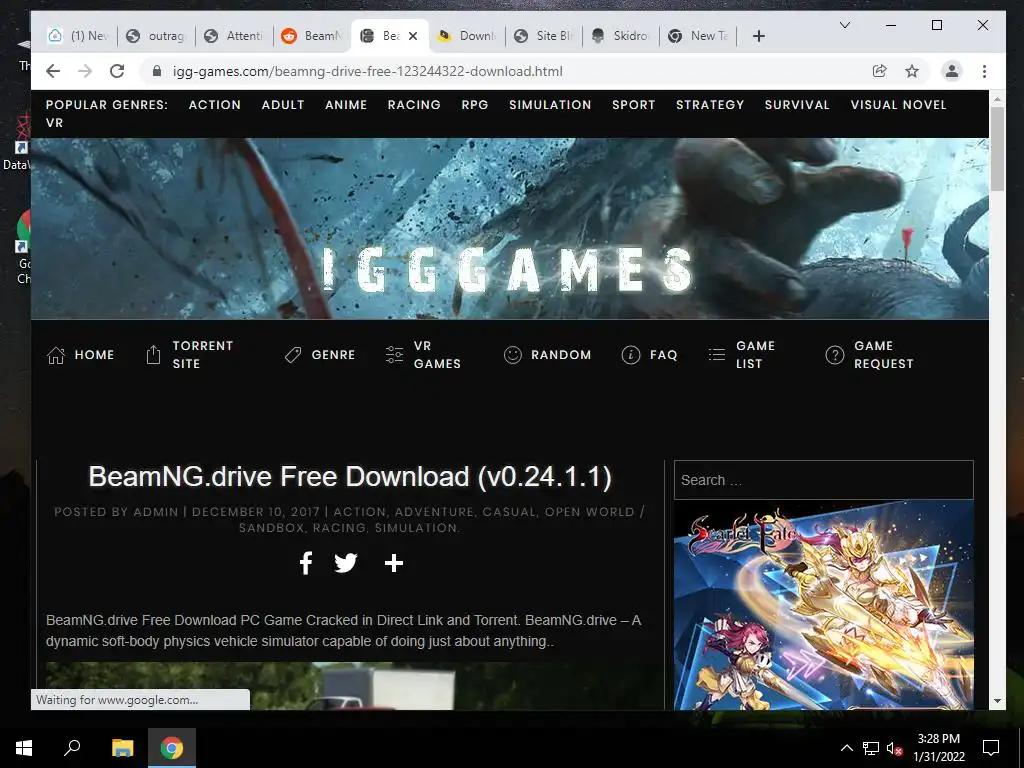Reload the current page

coord(117,71)
